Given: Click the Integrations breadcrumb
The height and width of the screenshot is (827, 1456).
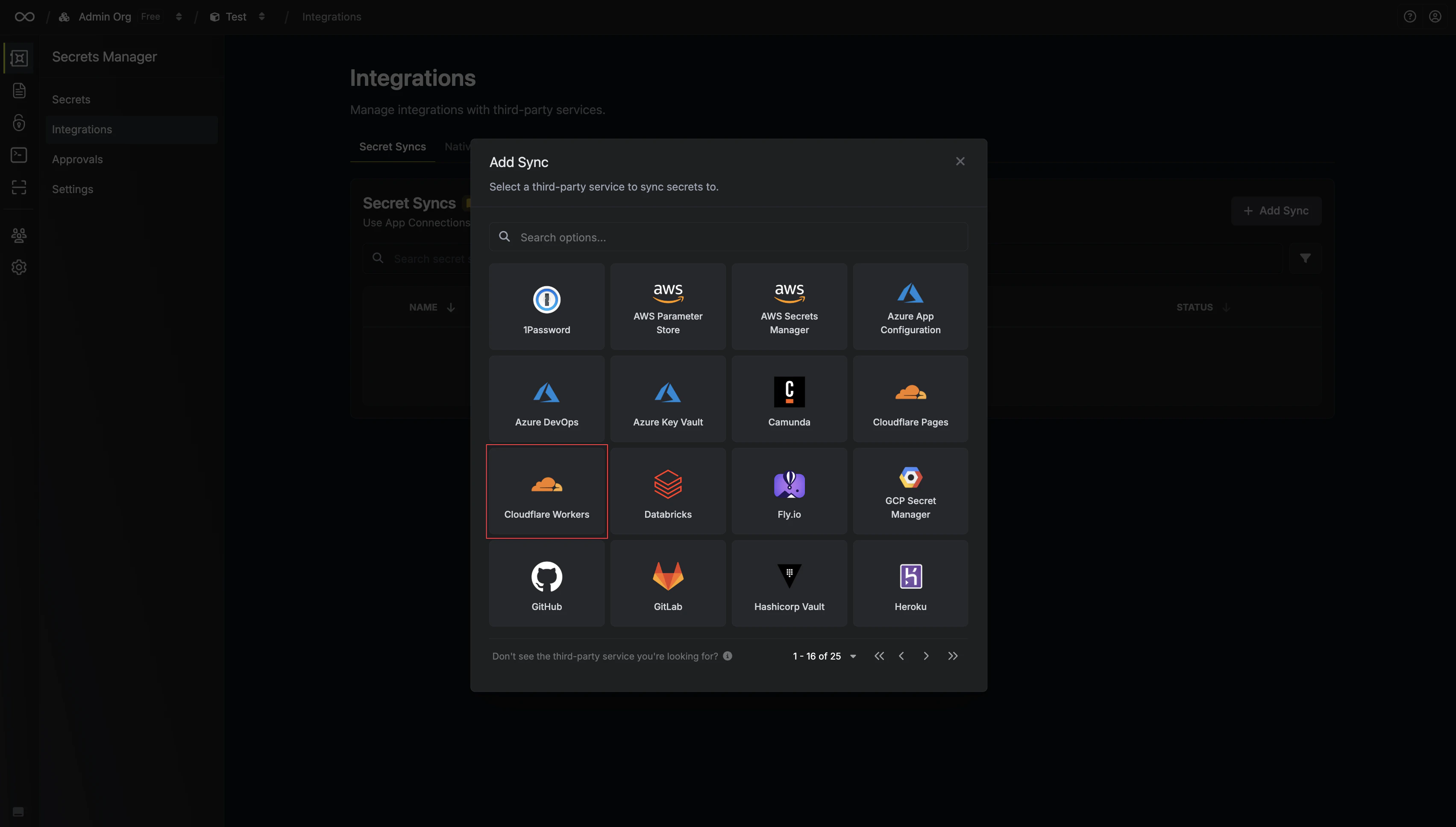Looking at the screenshot, I should coord(332,17).
